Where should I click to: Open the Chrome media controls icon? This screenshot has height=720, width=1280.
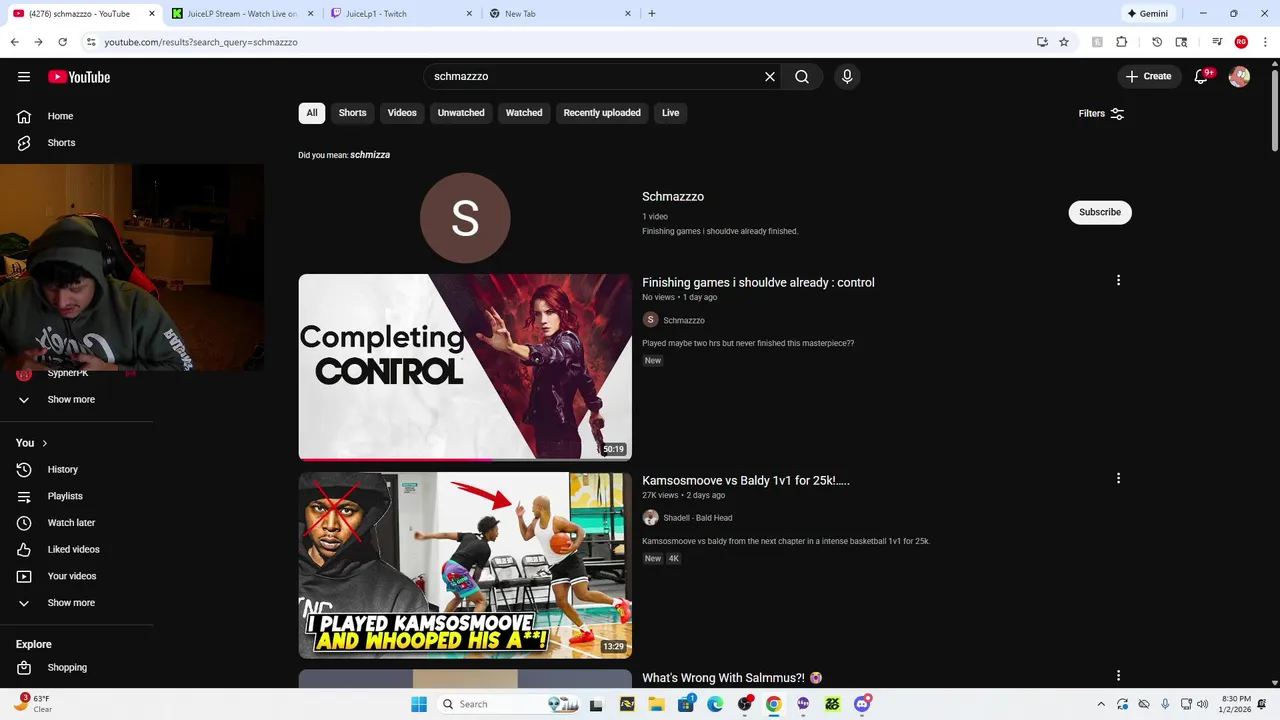click(x=1217, y=42)
